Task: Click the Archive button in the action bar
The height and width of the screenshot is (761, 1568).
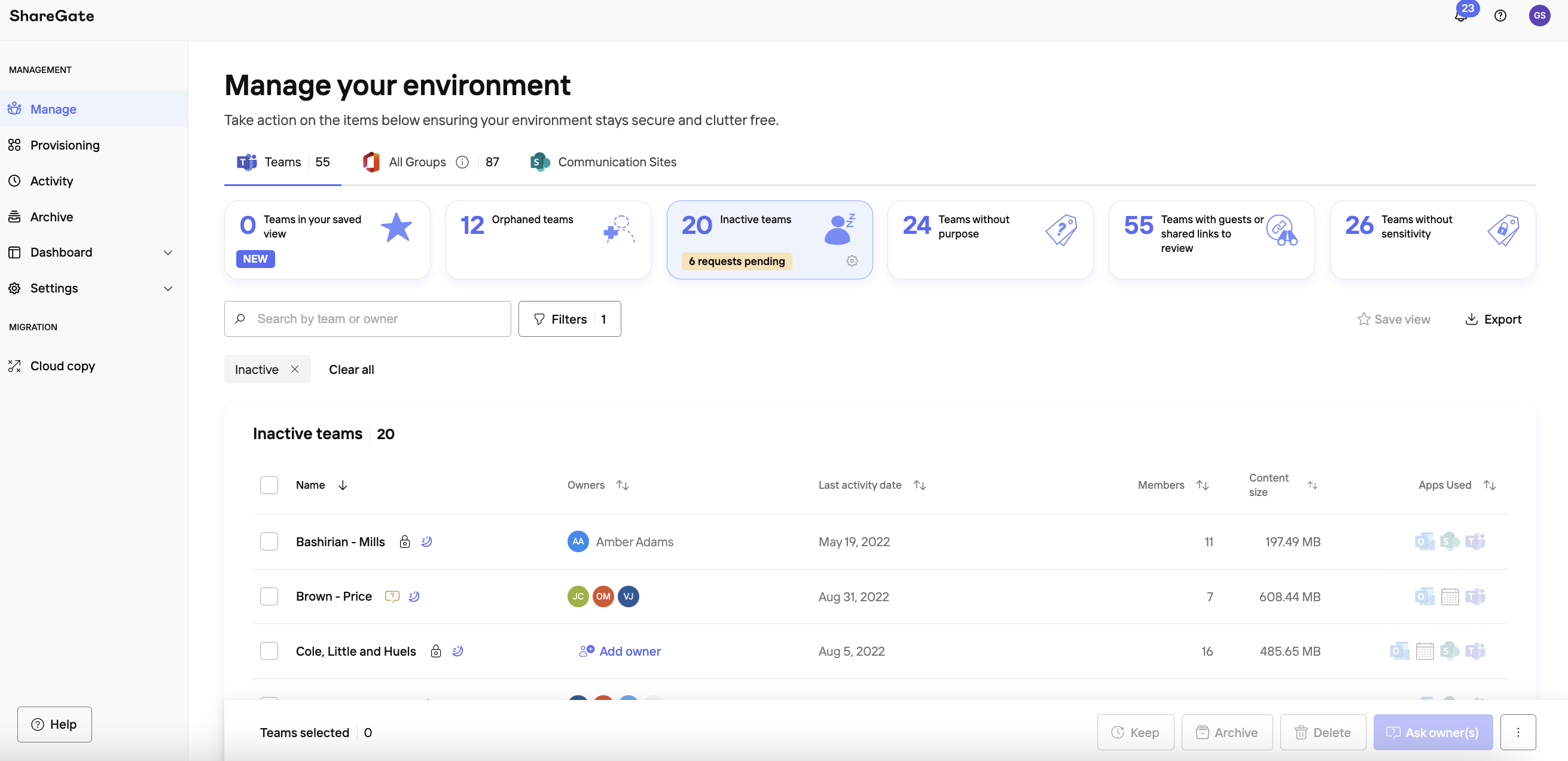Action: (1227, 732)
